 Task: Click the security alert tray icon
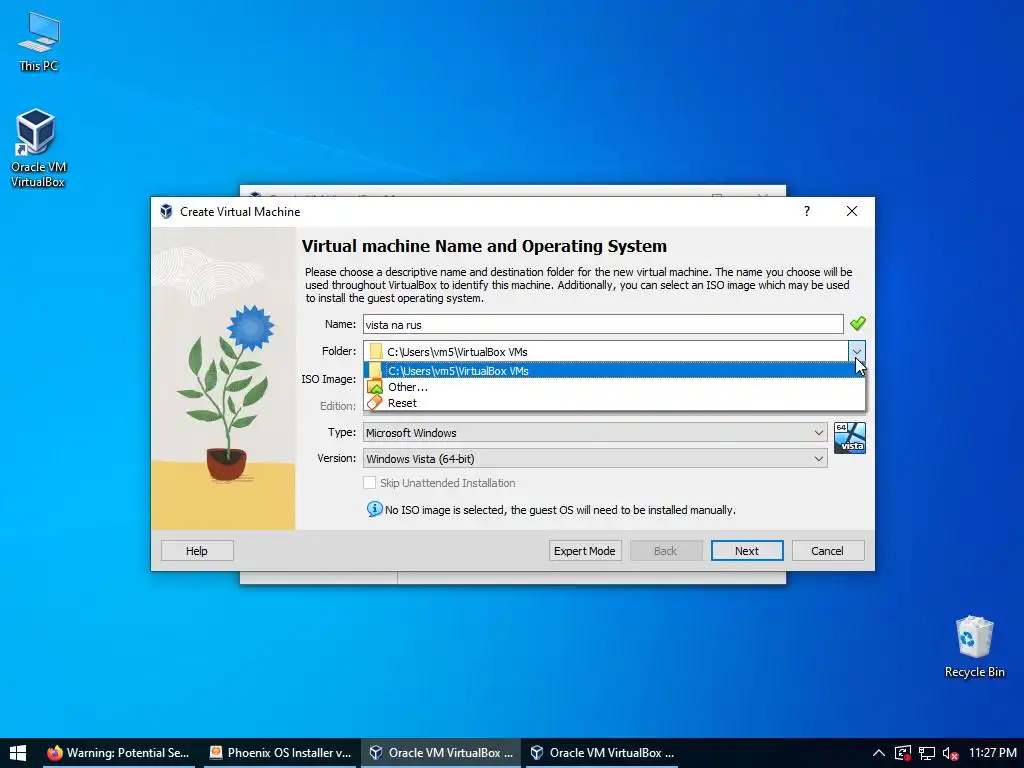coord(903,753)
